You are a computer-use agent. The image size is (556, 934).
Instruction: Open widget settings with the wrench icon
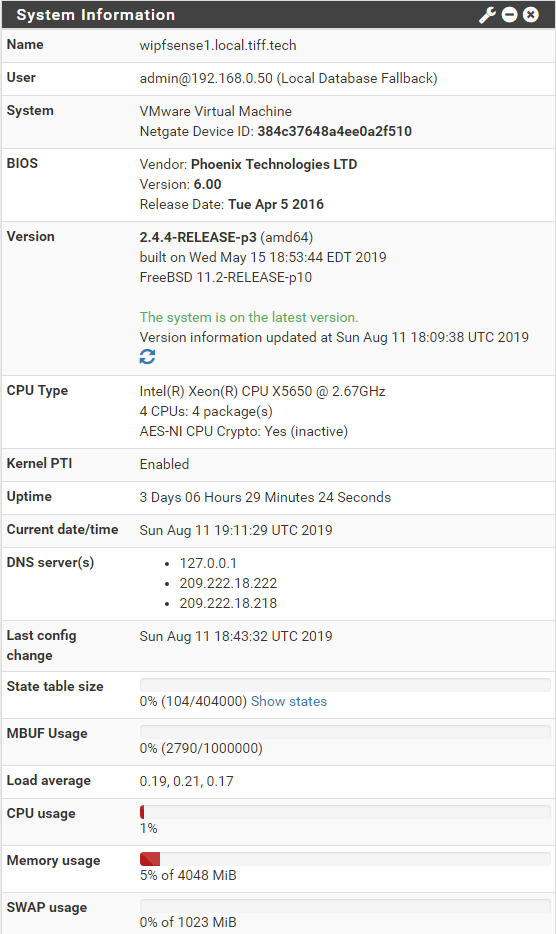pos(487,15)
